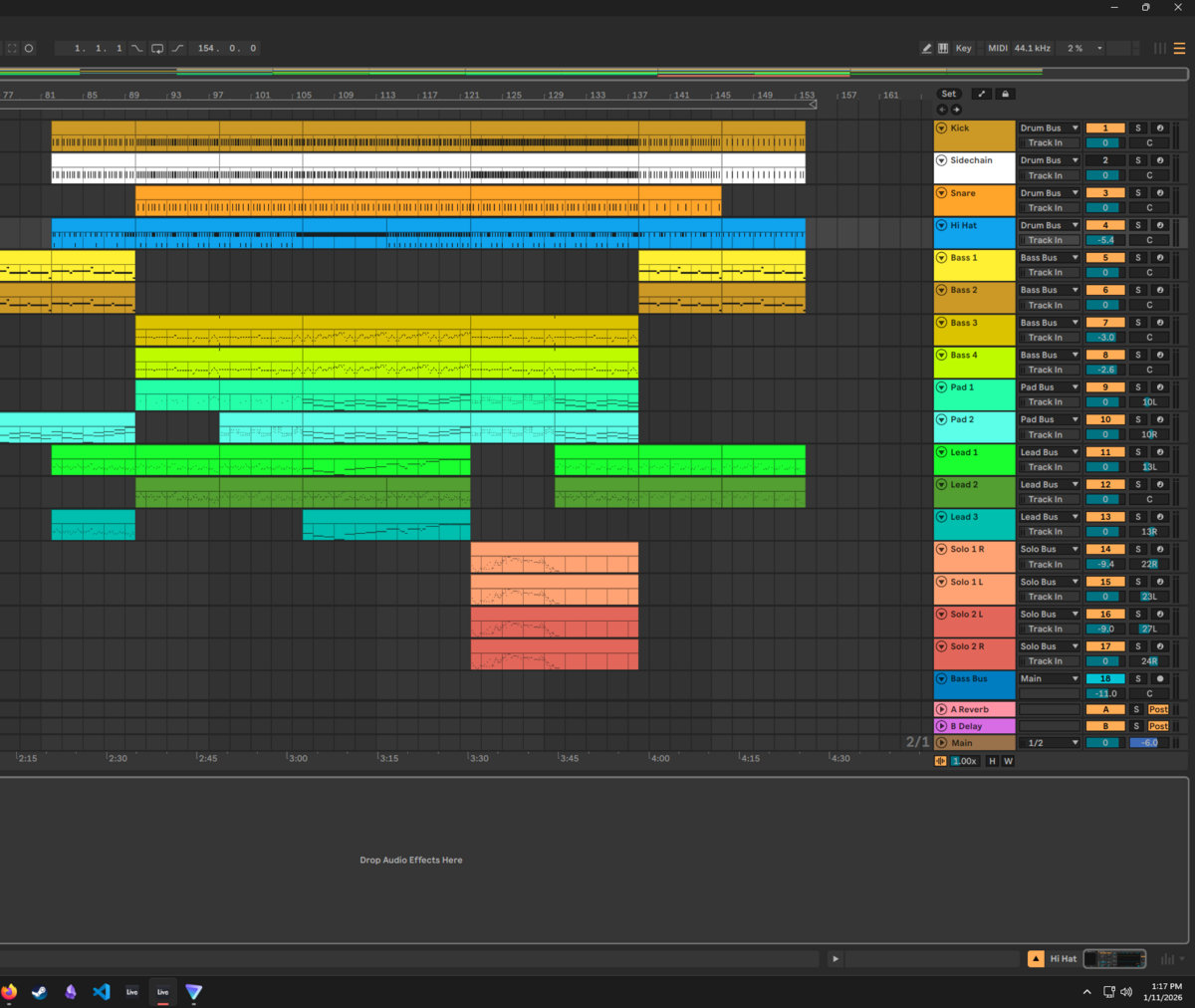Toggle Post on the A Reverb return
This screenshot has width=1195, height=1008.
[x=1158, y=710]
